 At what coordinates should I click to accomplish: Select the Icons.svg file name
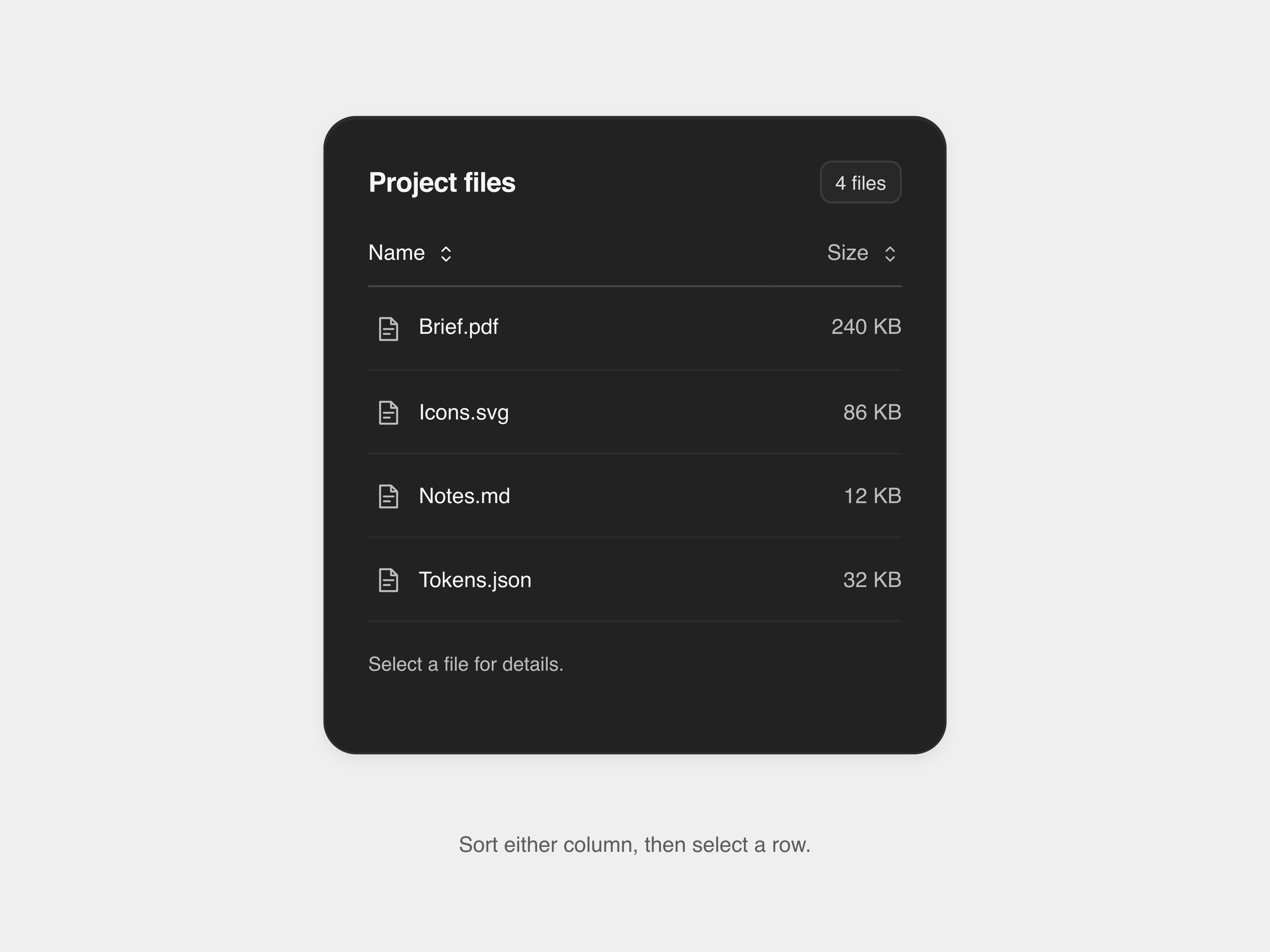point(464,413)
